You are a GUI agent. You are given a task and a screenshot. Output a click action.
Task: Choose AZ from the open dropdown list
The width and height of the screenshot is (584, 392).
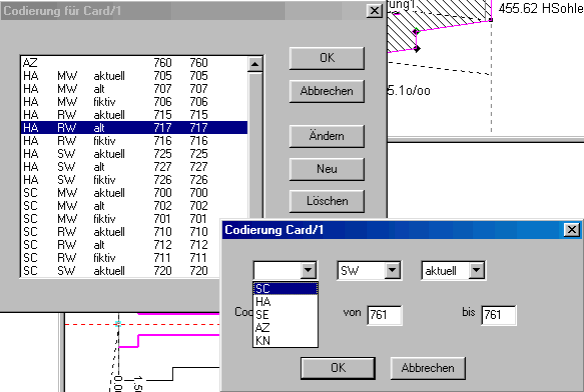coord(285,328)
